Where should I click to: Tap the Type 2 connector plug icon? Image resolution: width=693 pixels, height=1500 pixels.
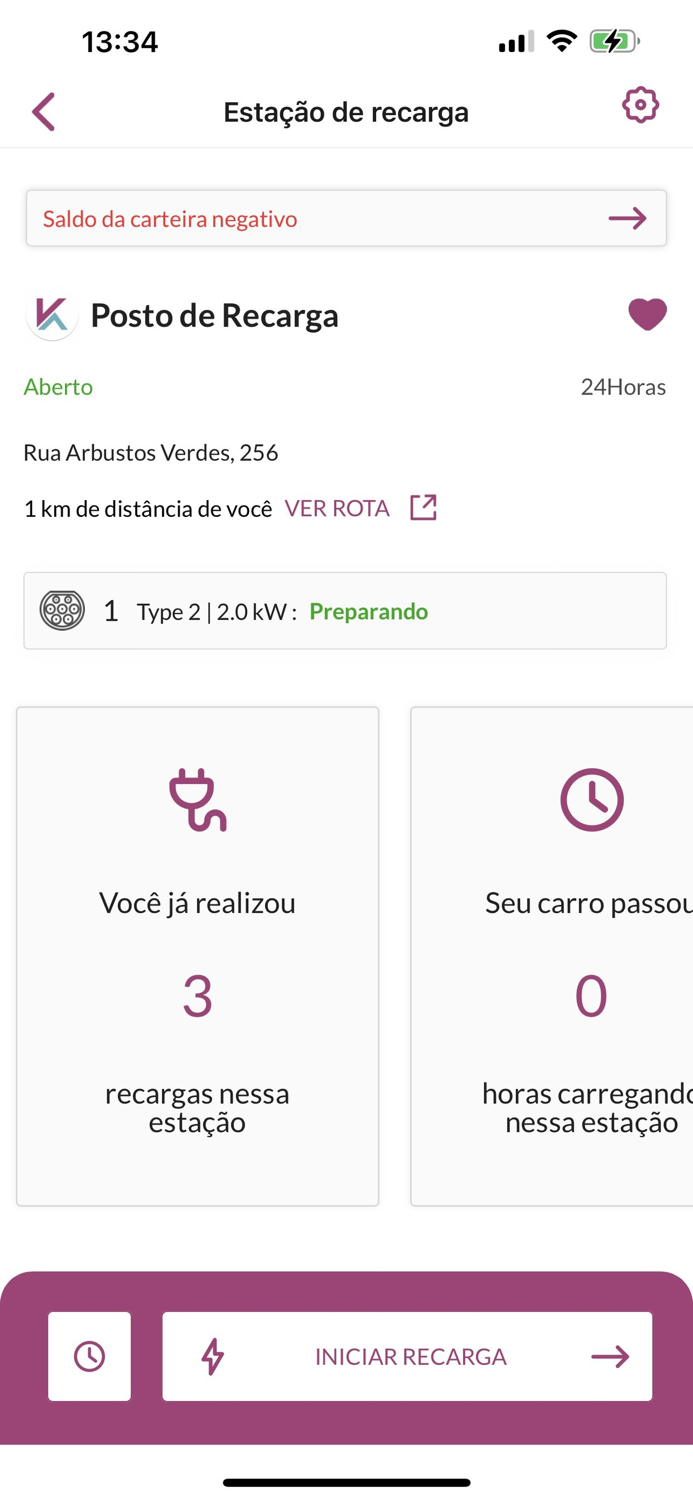62,611
